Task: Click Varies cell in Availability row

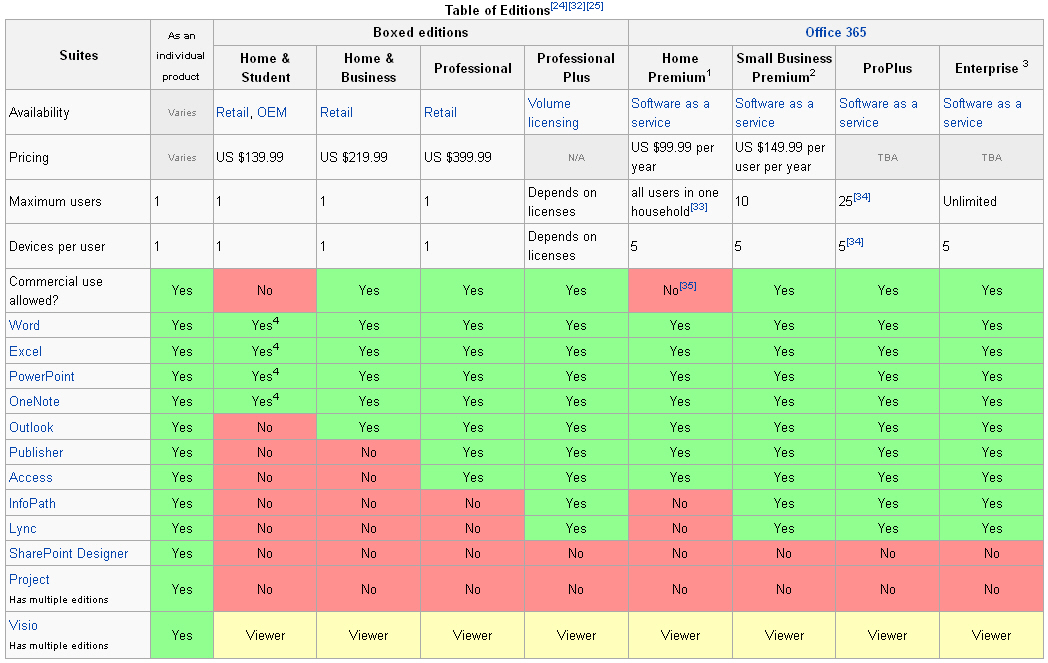Action: click(182, 112)
